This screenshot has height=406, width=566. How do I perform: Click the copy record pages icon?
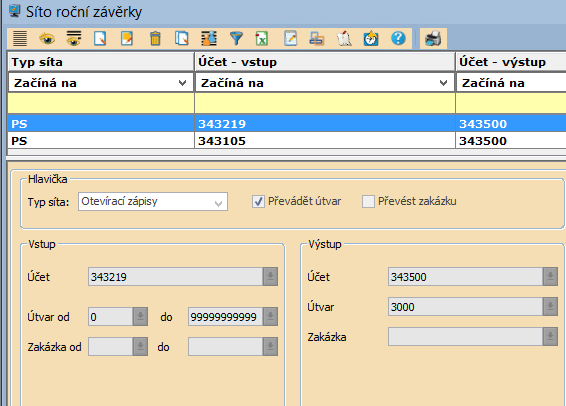coord(182,38)
